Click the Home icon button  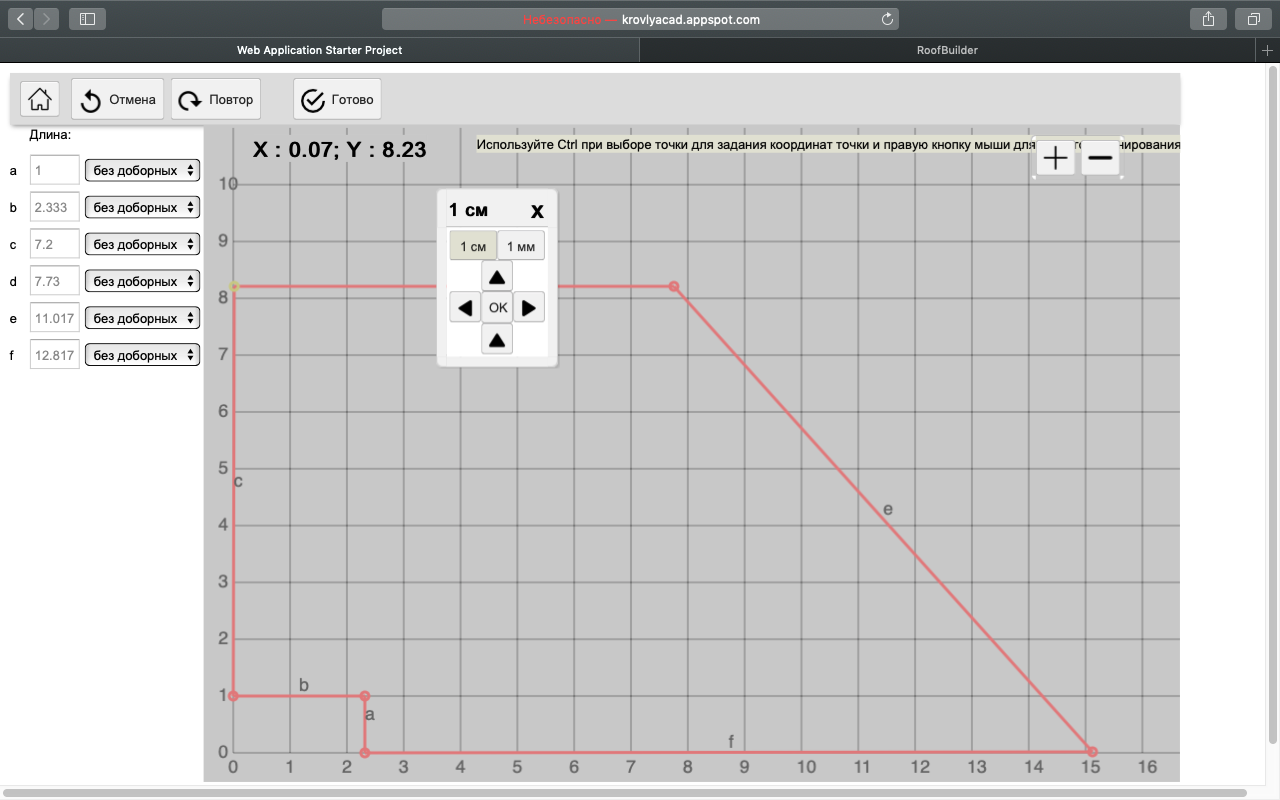[40, 99]
